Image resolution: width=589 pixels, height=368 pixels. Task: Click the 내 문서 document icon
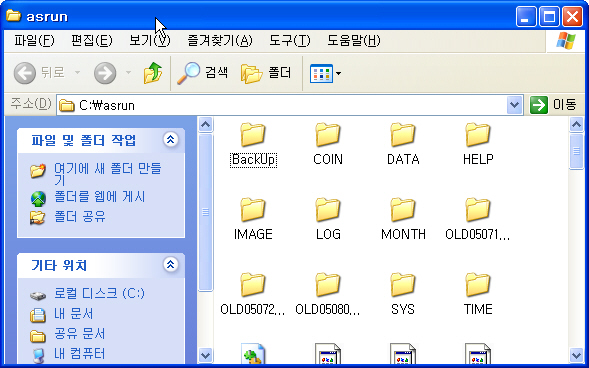38,315
